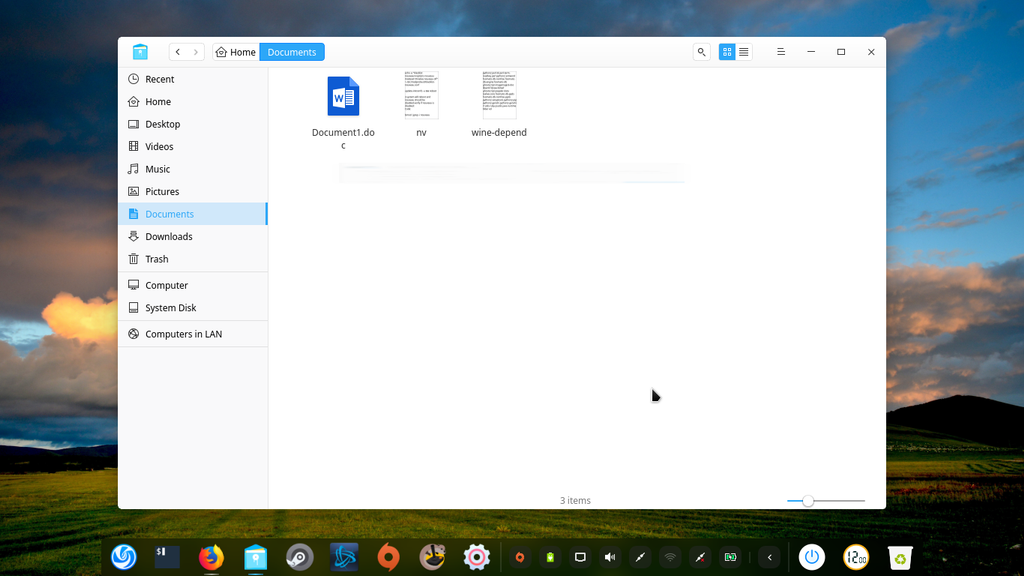Switch to list view
The height and width of the screenshot is (576, 1024).
[x=744, y=52]
